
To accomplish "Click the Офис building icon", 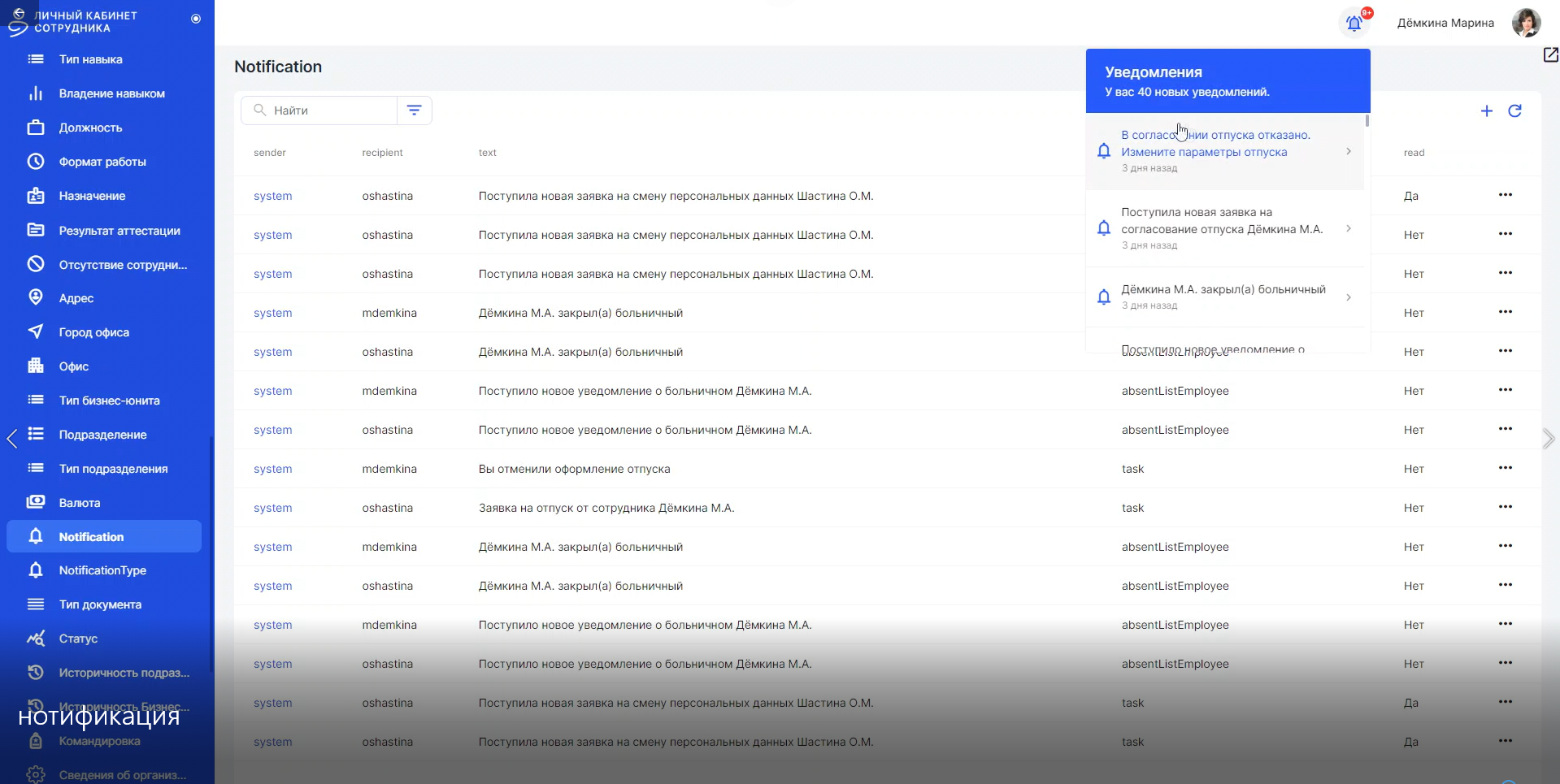I will tap(36, 366).
